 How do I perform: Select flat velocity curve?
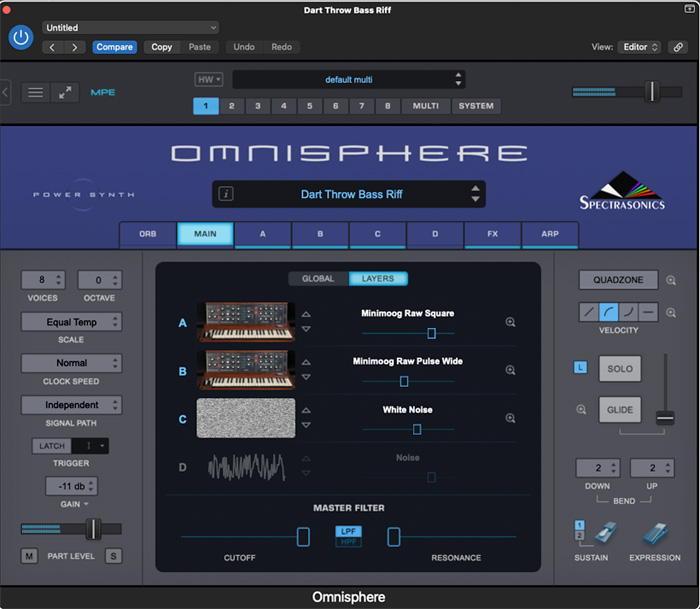point(648,312)
